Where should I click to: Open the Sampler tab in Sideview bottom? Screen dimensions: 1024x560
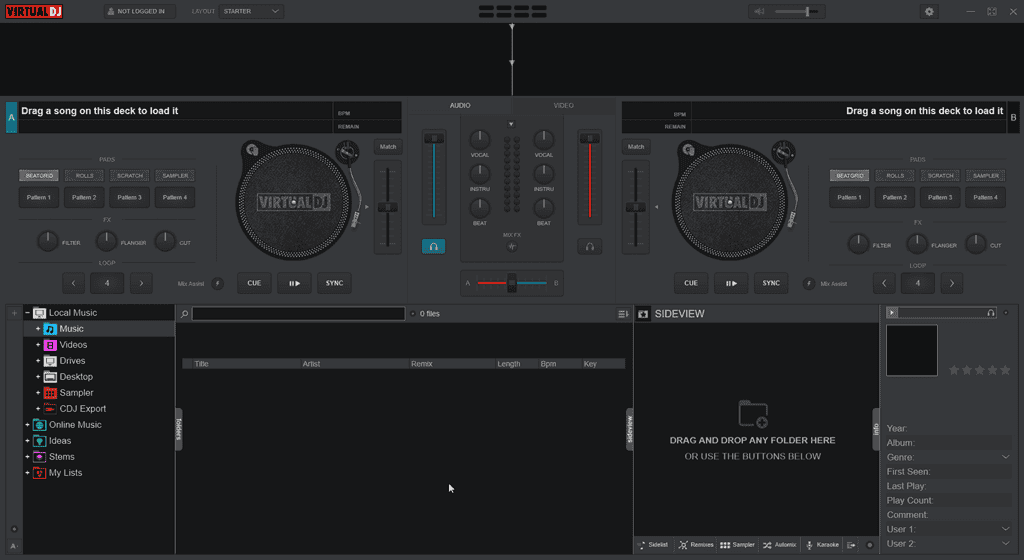737,545
